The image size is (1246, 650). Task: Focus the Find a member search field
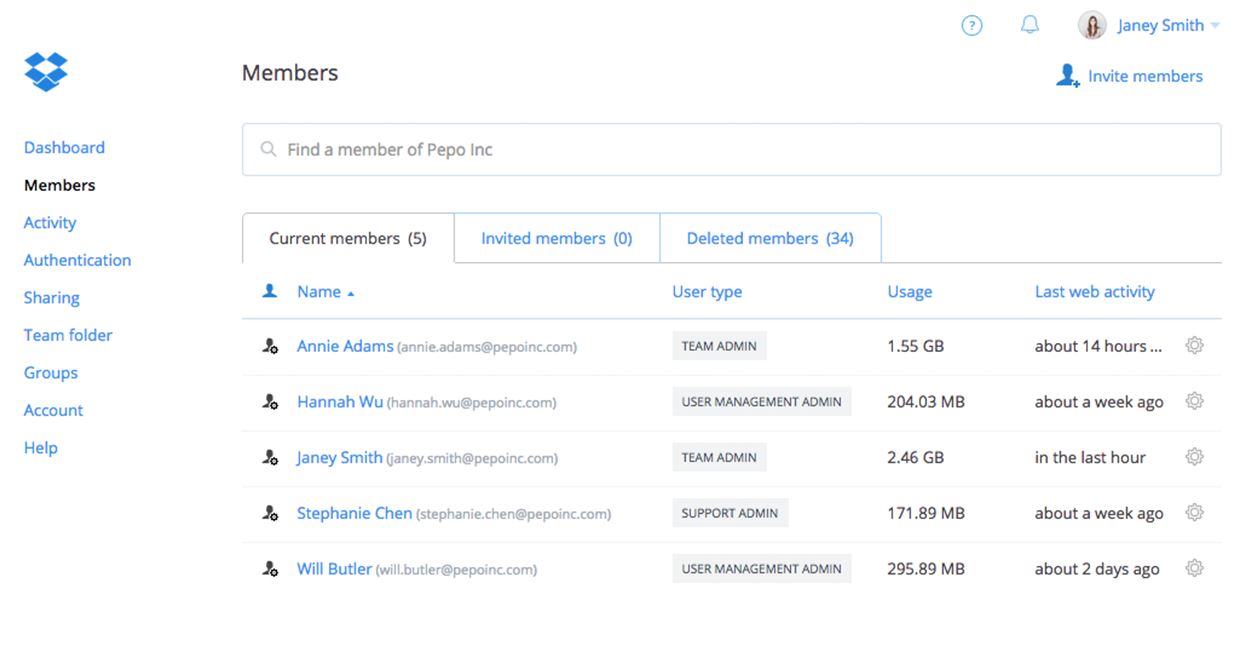coord(730,150)
